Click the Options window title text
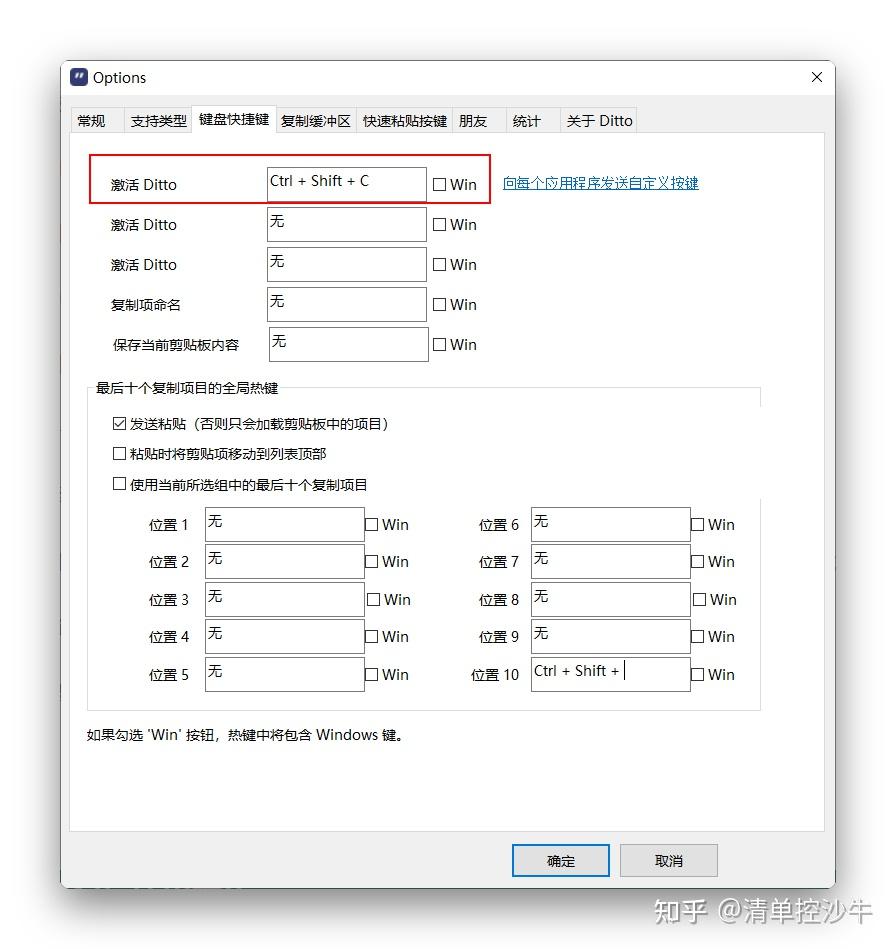The width and height of the screenshot is (896, 949). (119, 77)
